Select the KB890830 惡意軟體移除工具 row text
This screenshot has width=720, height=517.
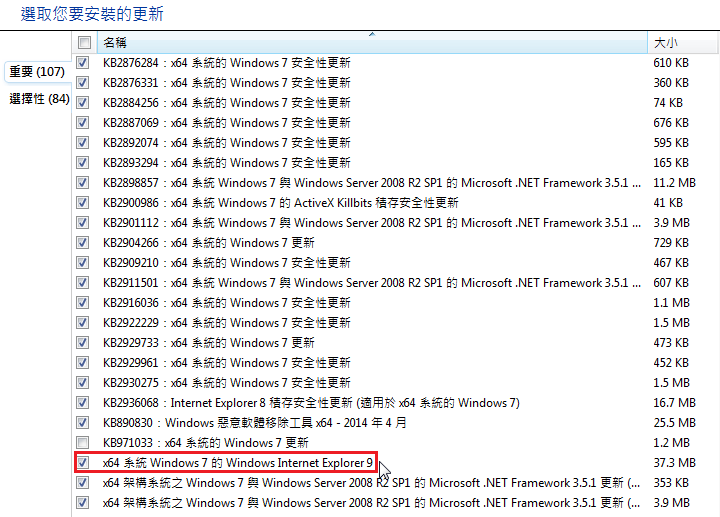tap(255, 422)
